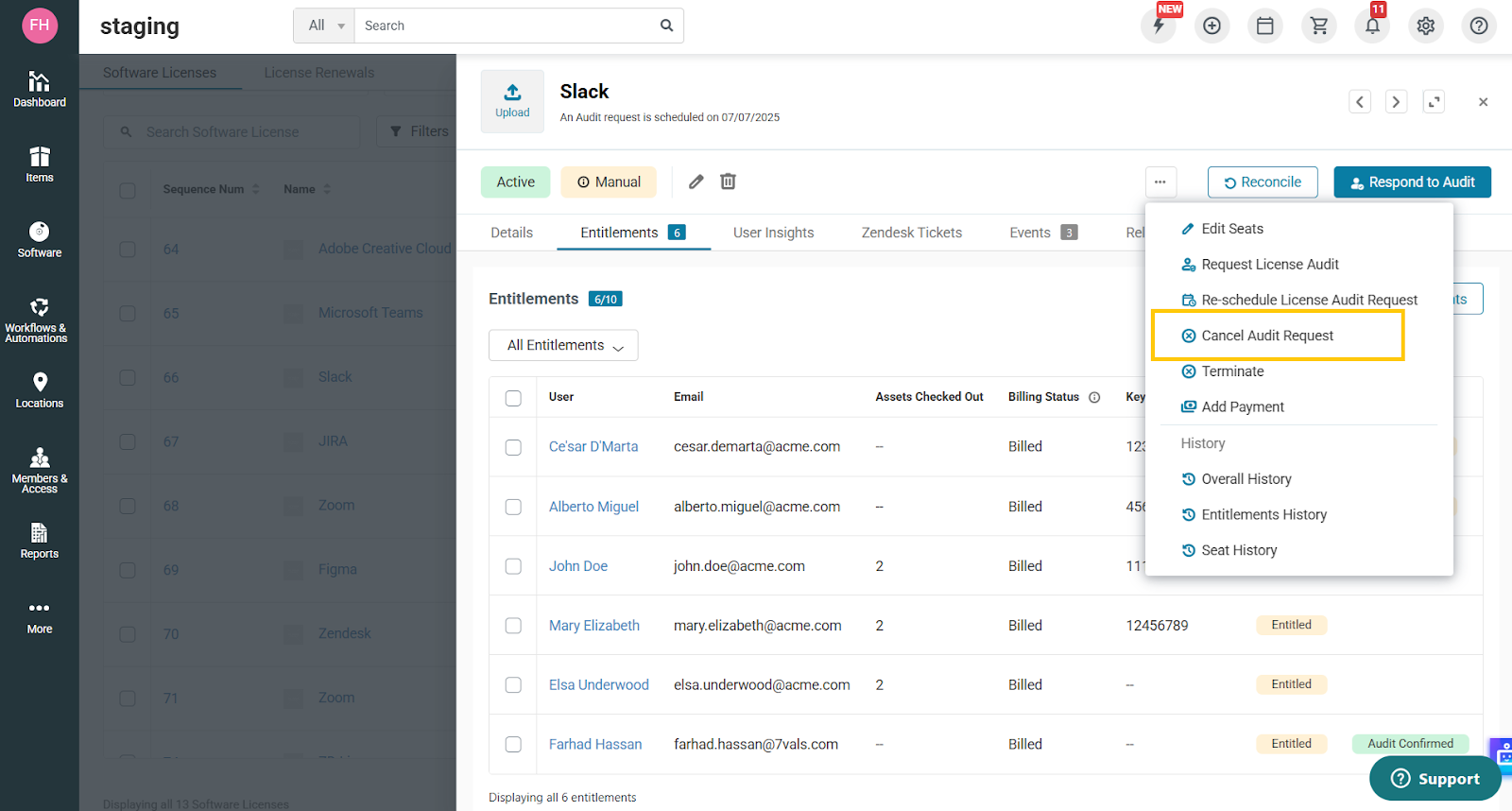Screen dimensions: 1512x811
Task: Focus the top Search field
Action: (506, 26)
